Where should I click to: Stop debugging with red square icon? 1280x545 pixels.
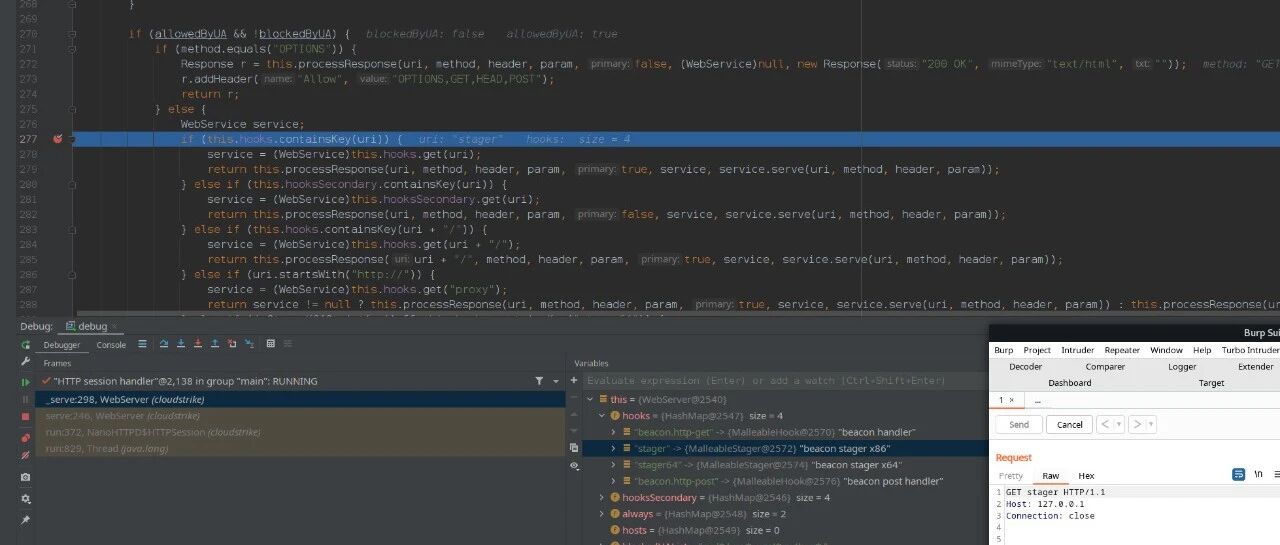(25, 417)
